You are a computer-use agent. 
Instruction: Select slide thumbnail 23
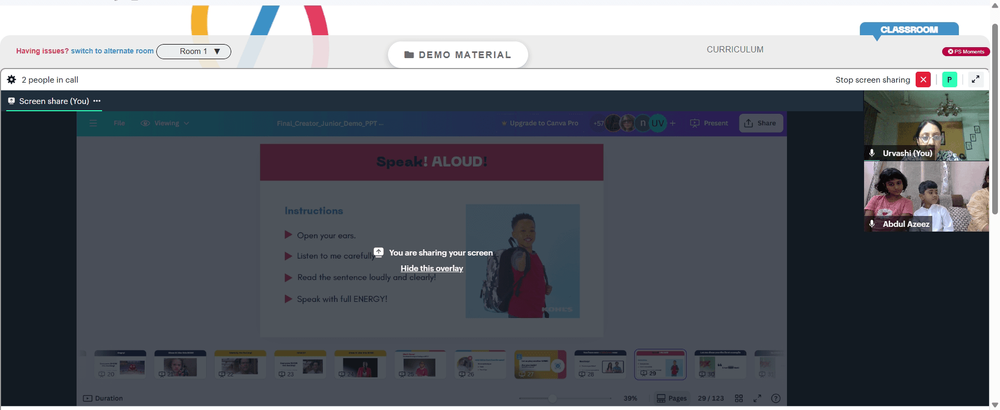pyautogui.click(x=300, y=364)
